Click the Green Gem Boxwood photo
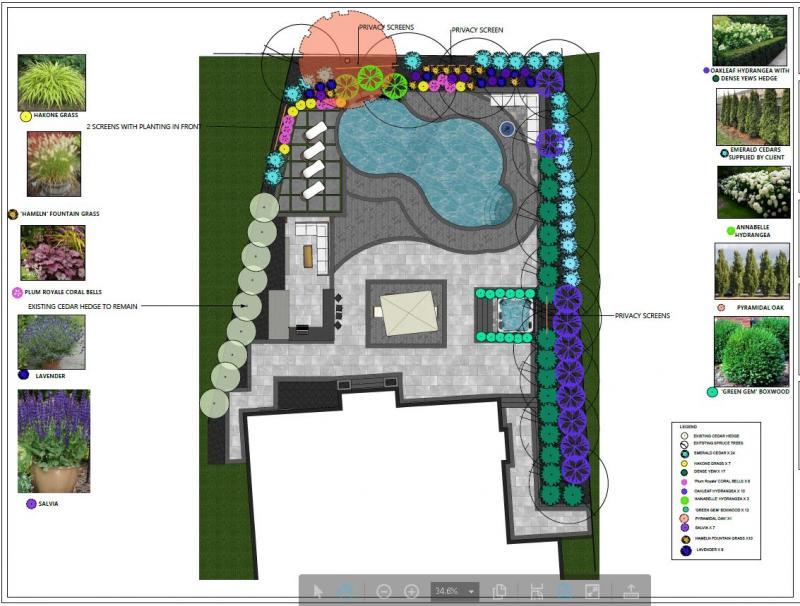 [x=752, y=350]
